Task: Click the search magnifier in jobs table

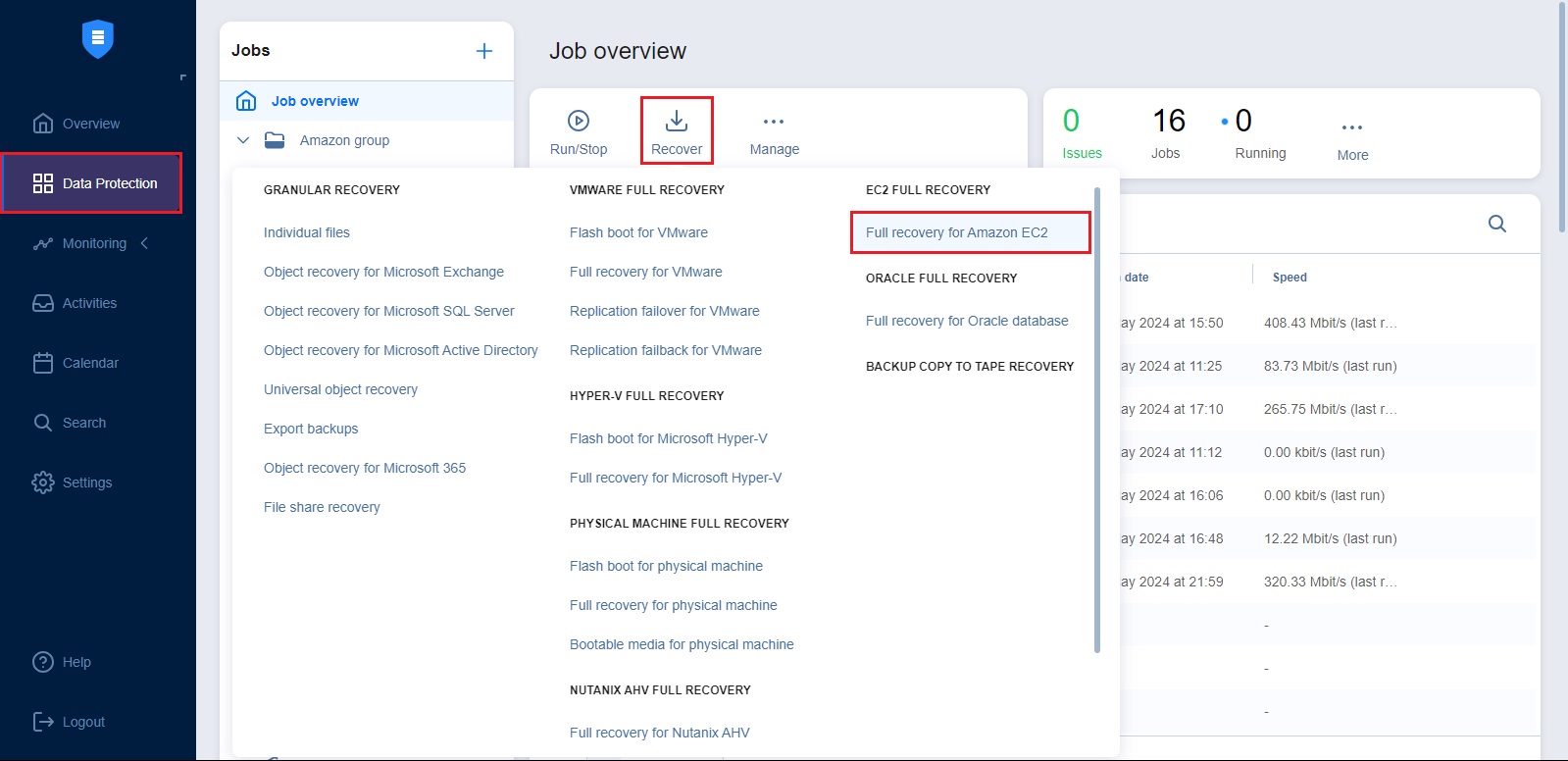Action: [x=1496, y=224]
